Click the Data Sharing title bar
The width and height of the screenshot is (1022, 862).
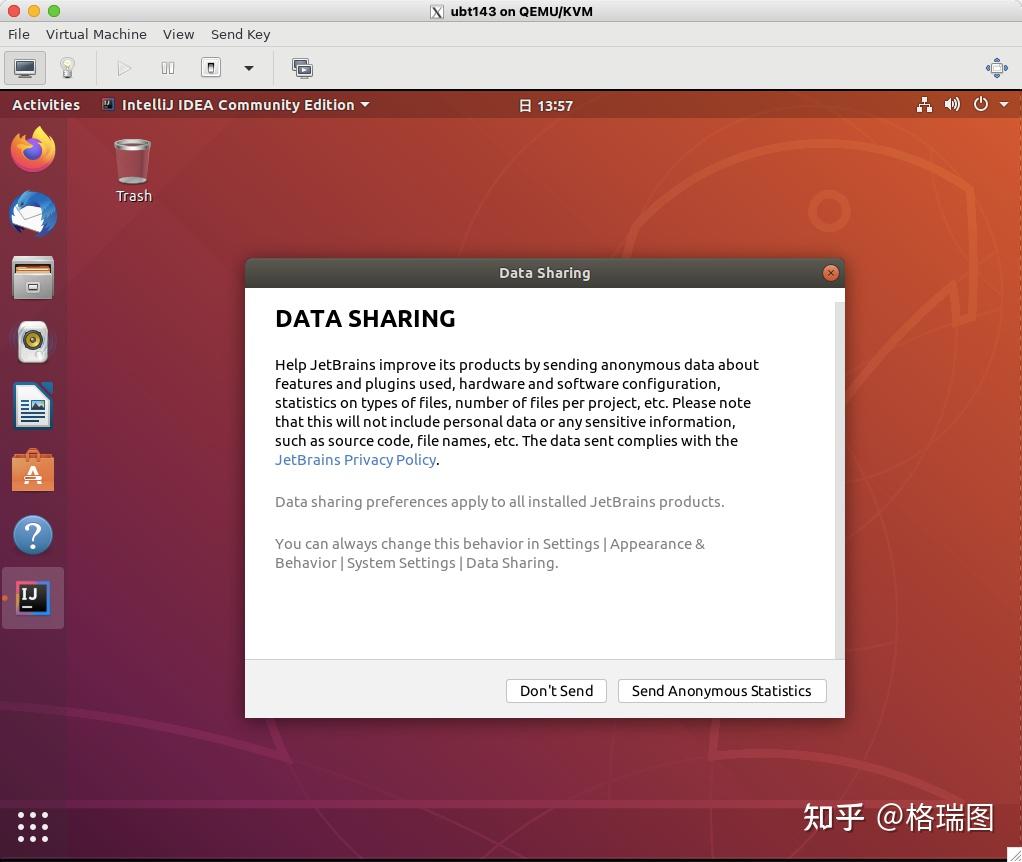[x=544, y=273]
